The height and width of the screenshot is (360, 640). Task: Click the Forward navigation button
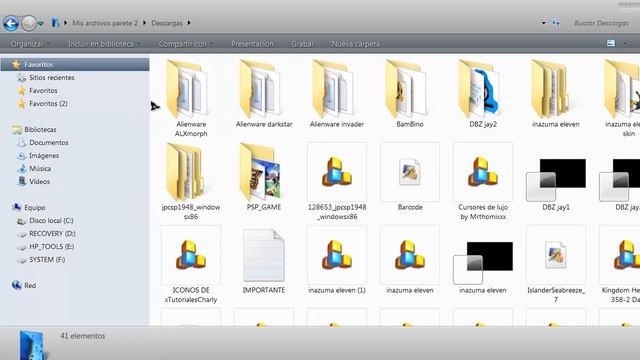[x=29, y=23]
